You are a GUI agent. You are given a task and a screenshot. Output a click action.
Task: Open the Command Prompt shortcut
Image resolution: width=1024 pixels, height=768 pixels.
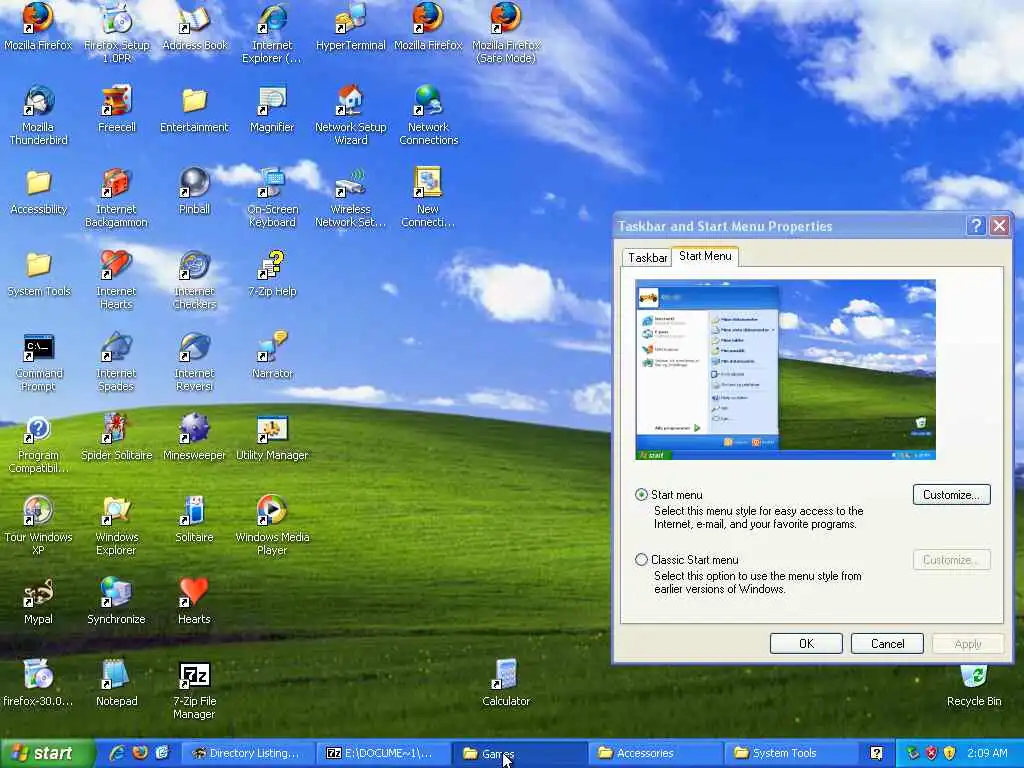click(x=39, y=361)
